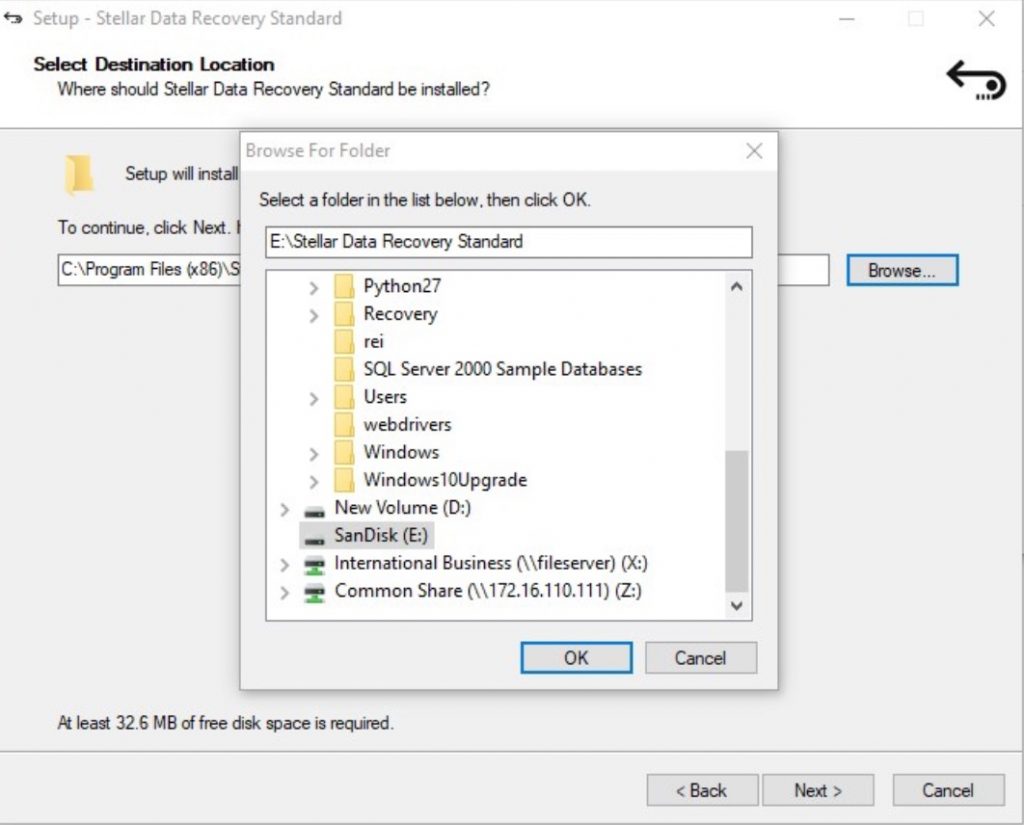
Task: Expand the New Volume (D:) drive
Action: 286,510
